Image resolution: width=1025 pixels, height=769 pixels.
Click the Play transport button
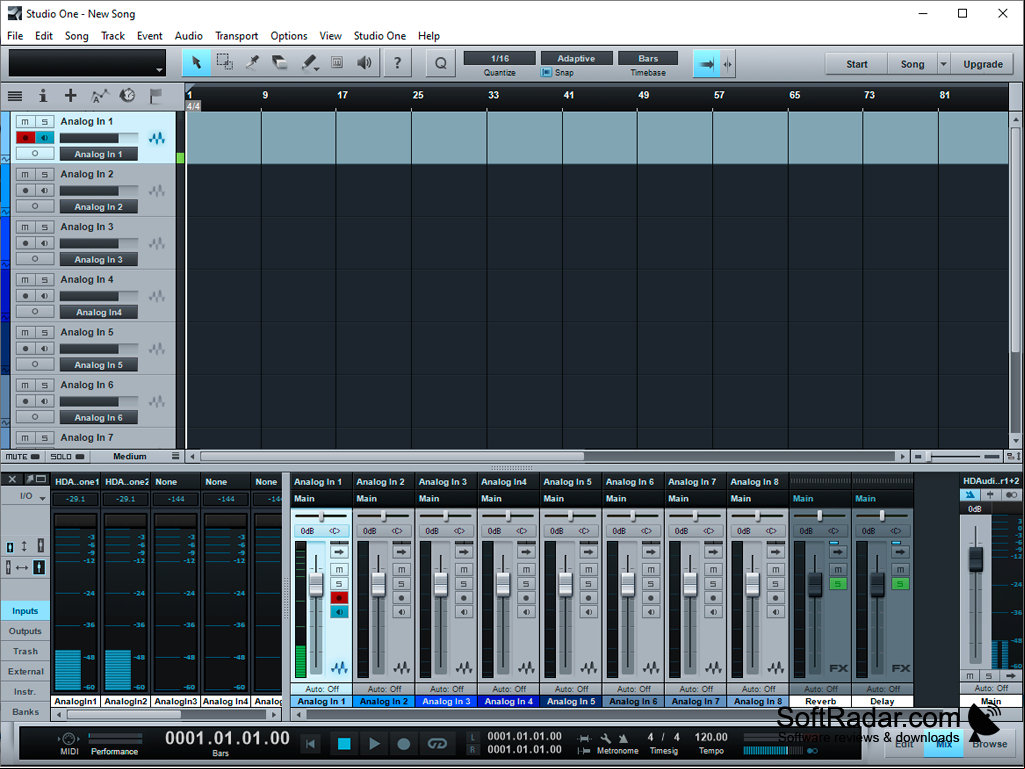tap(374, 743)
